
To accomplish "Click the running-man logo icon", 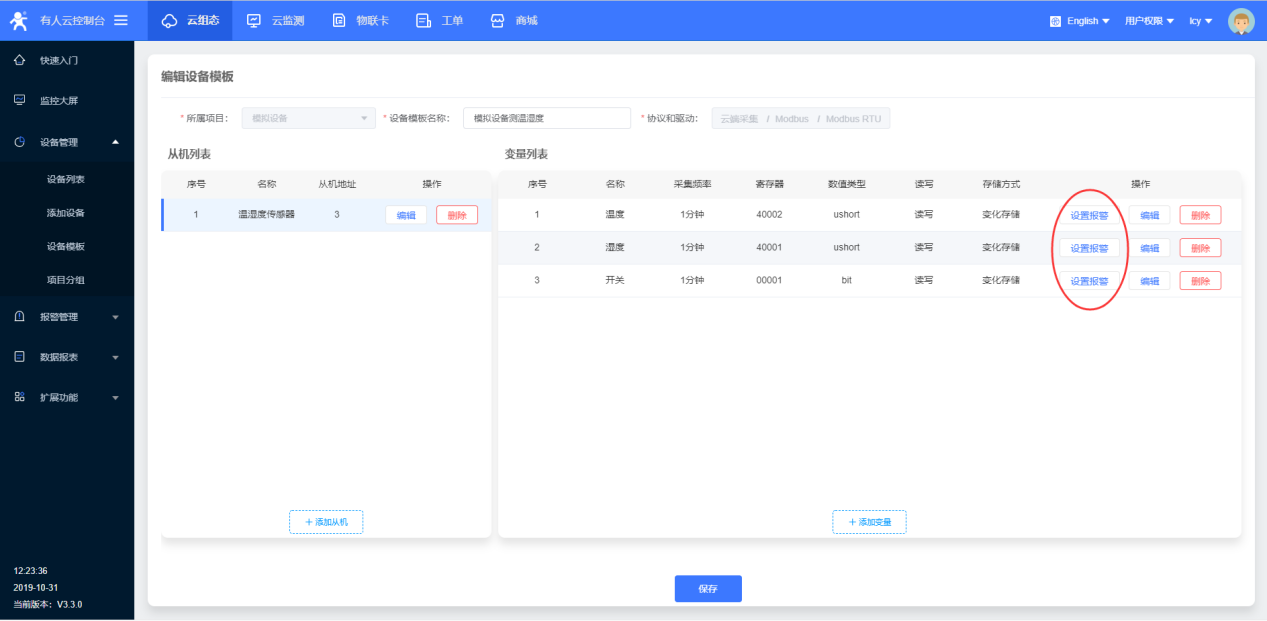I will coord(18,20).
